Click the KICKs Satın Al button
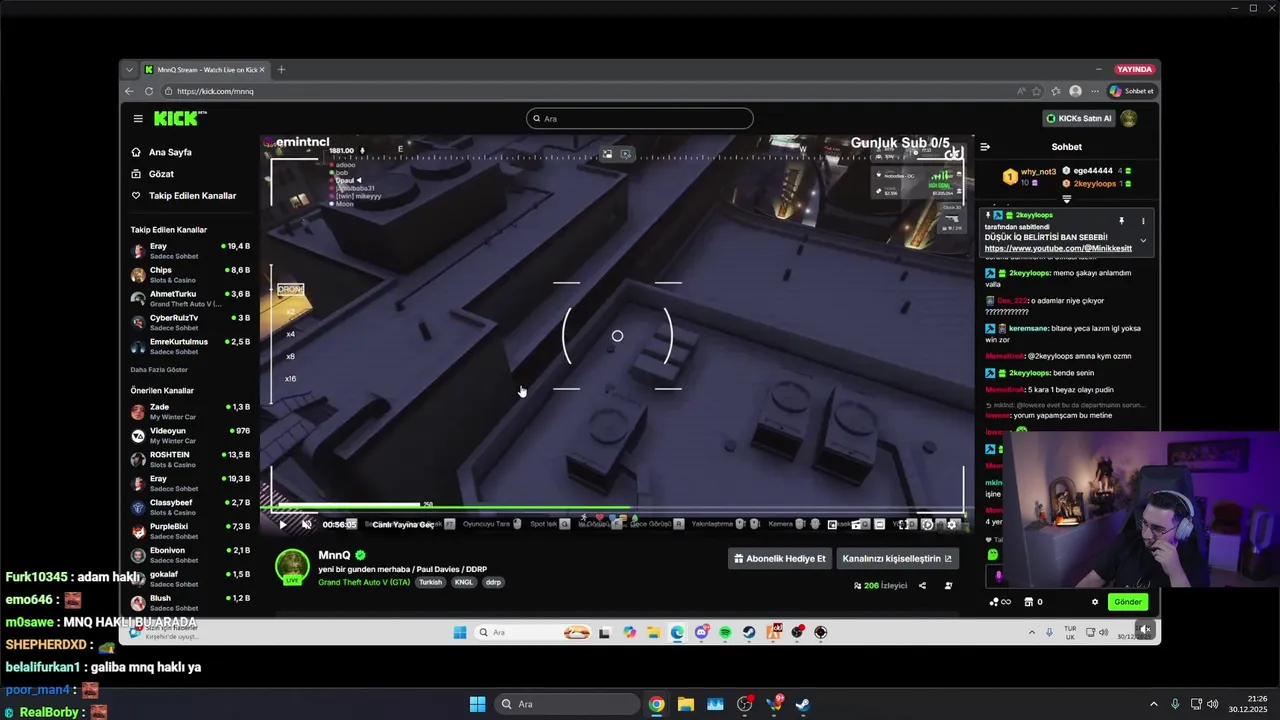The height and width of the screenshot is (720, 1280). (1078, 118)
